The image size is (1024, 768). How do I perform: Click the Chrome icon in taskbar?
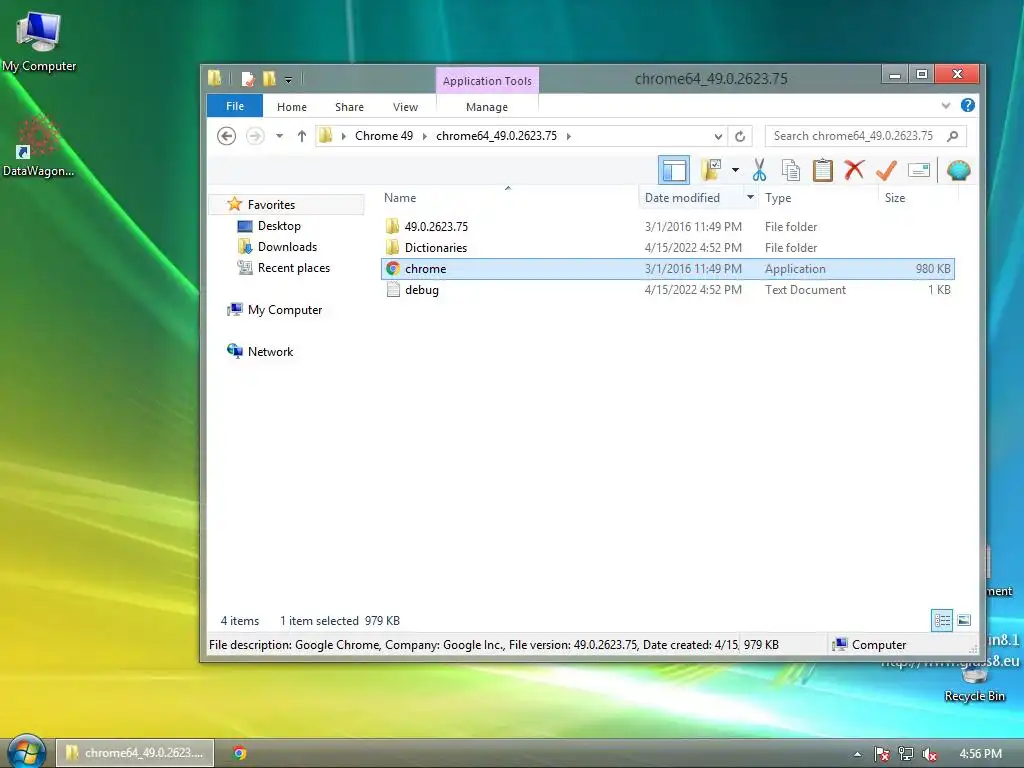[240, 753]
